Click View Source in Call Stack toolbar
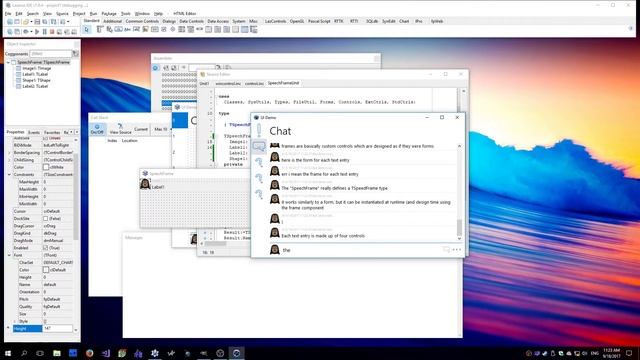The height and width of the screenshot is (360, 640). point(120,129)
